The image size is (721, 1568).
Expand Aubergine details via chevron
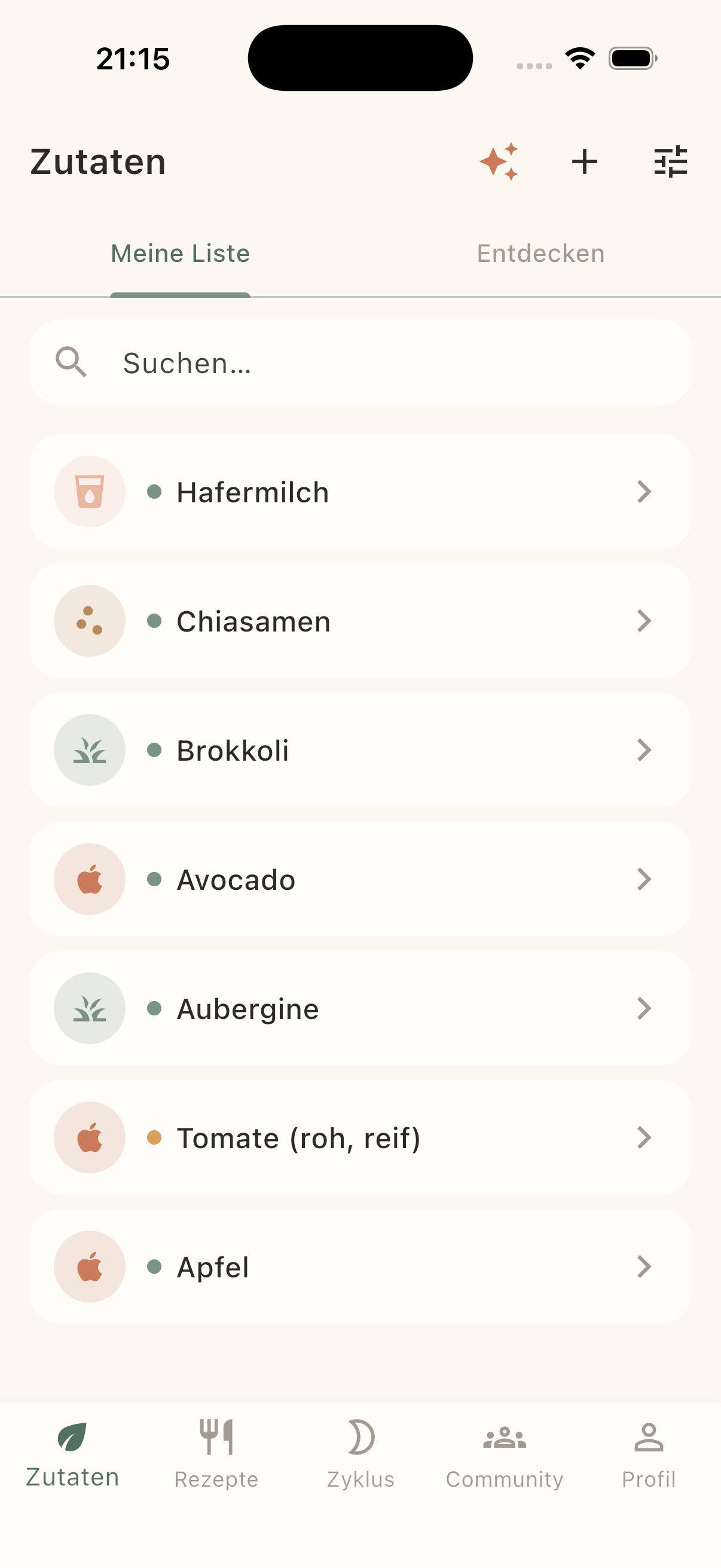tap(644, 1009)
